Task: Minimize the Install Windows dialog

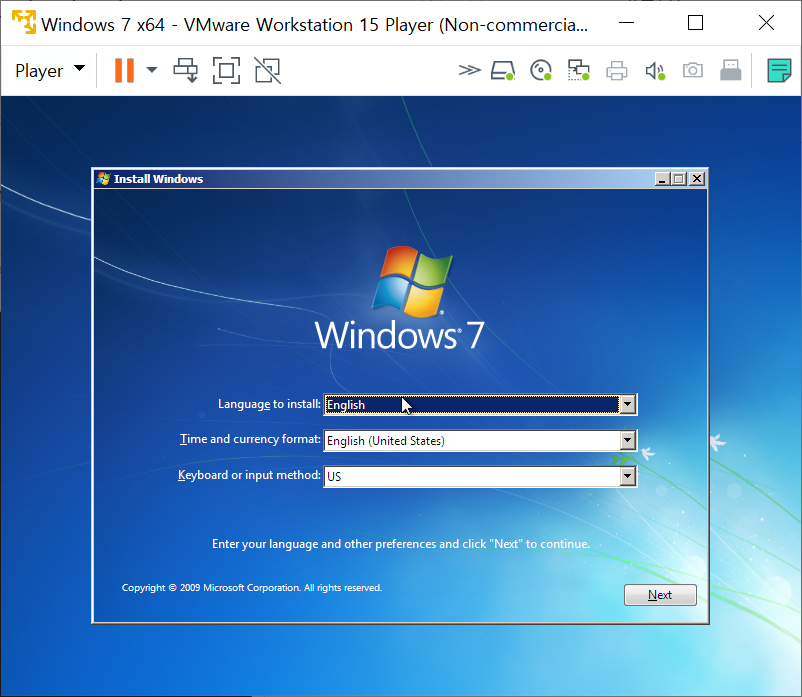Action: coord(662,179)
